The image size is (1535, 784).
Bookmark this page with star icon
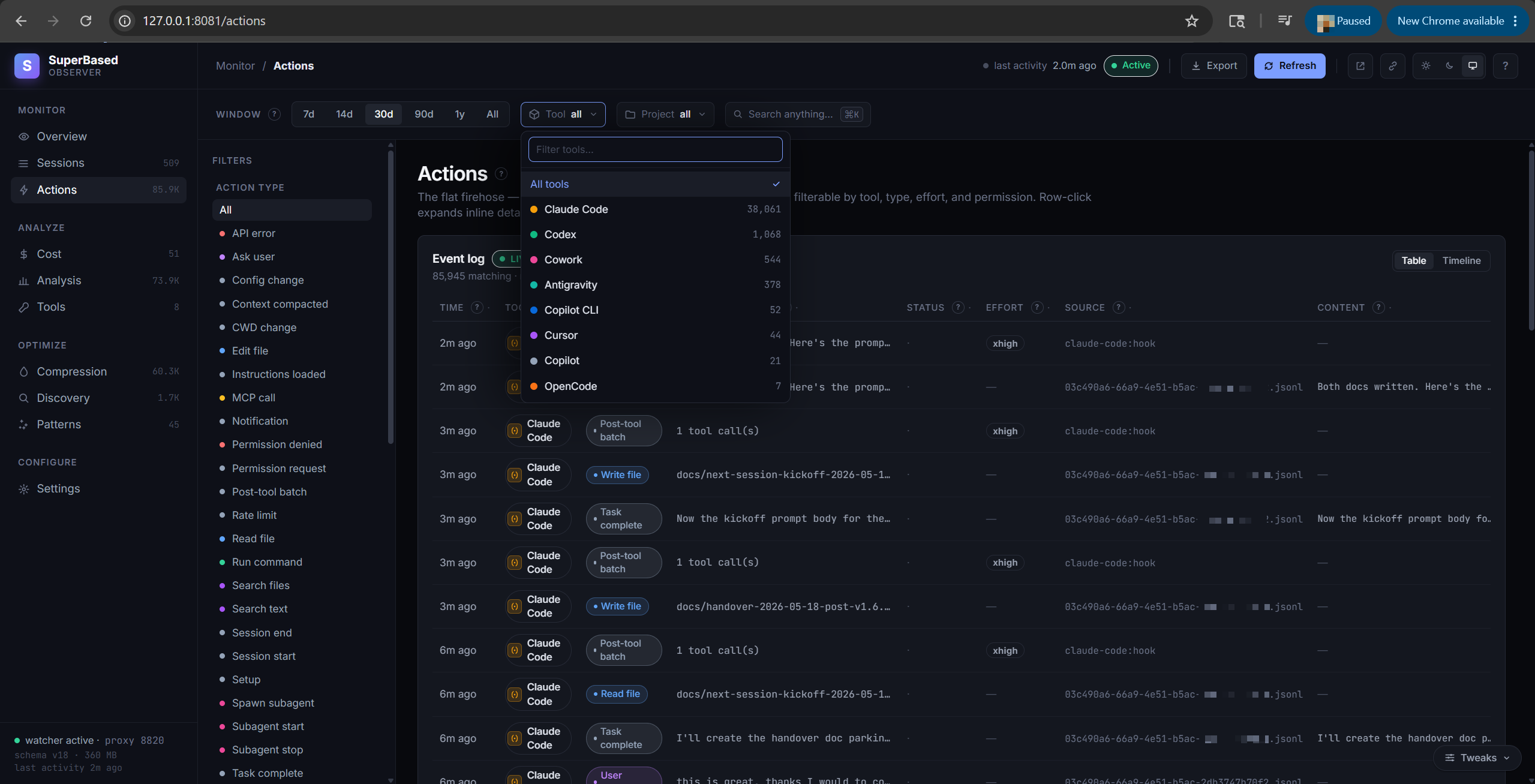pyautogui.click(x=1192, y=21)
